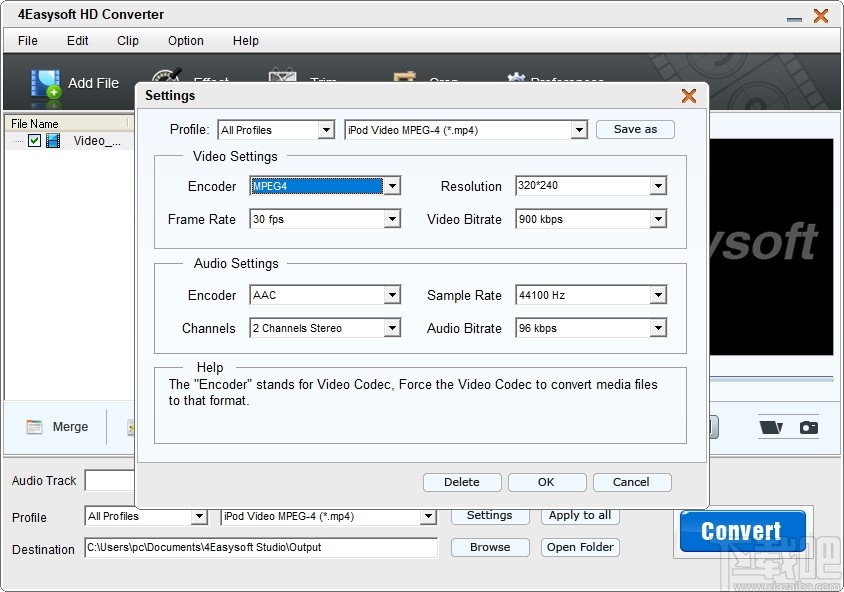Click the Add File icon
This screenshot has height=592, width=844.
click(46, 83)
